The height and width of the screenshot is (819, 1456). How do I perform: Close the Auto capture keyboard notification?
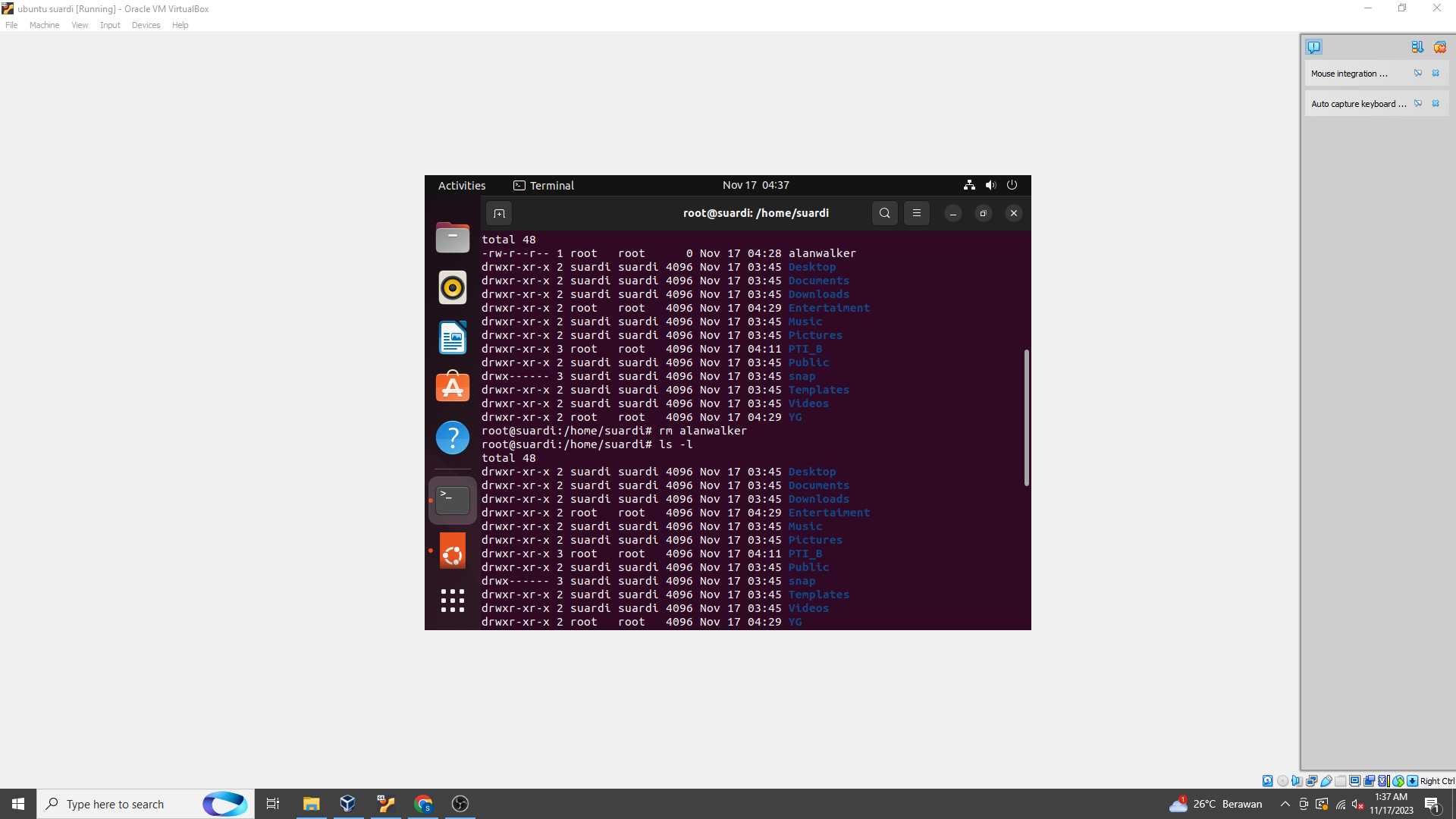(1436, 104)
